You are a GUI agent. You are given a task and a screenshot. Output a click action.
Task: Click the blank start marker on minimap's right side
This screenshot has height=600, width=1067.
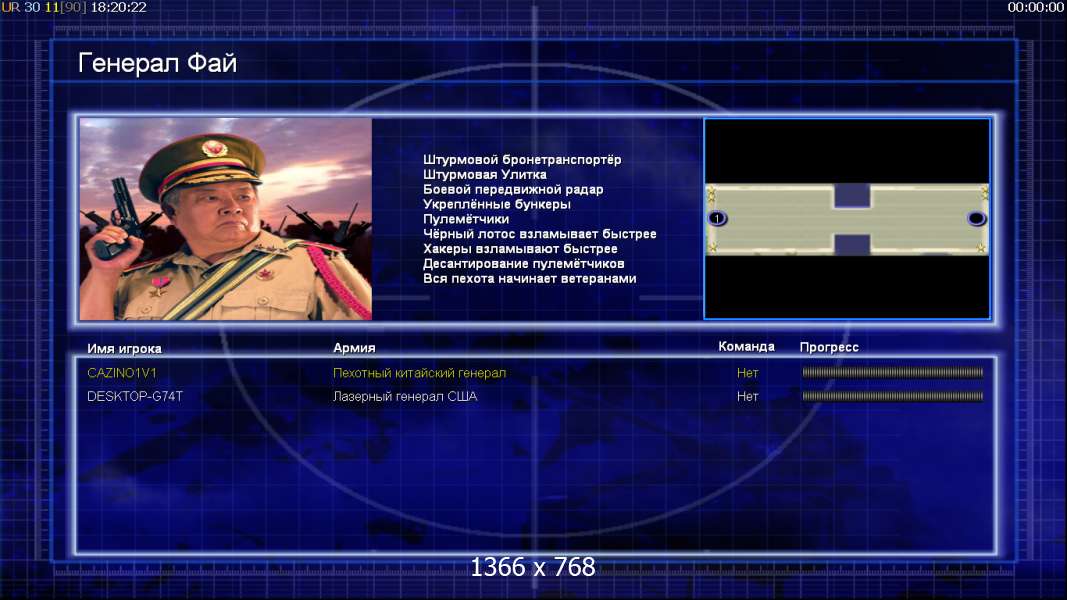click(x=976, y=218)
